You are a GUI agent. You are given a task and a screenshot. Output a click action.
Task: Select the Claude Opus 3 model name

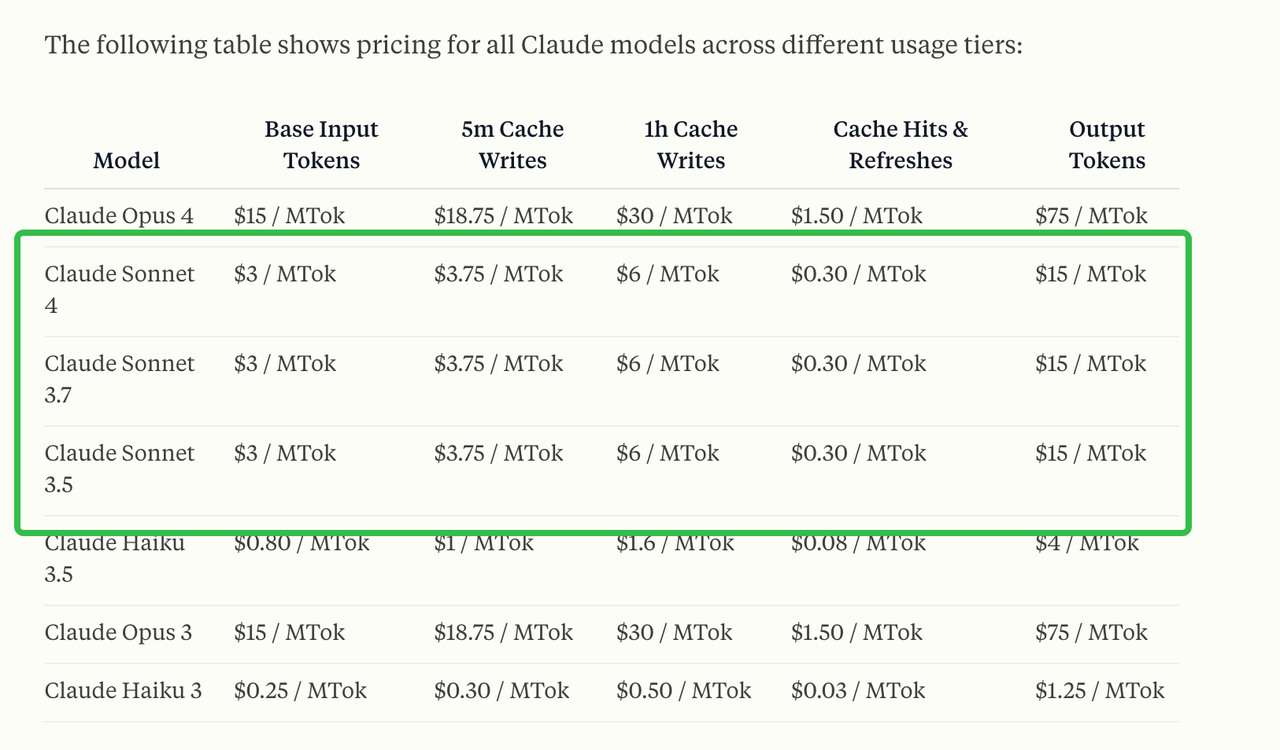coord(118,632)
